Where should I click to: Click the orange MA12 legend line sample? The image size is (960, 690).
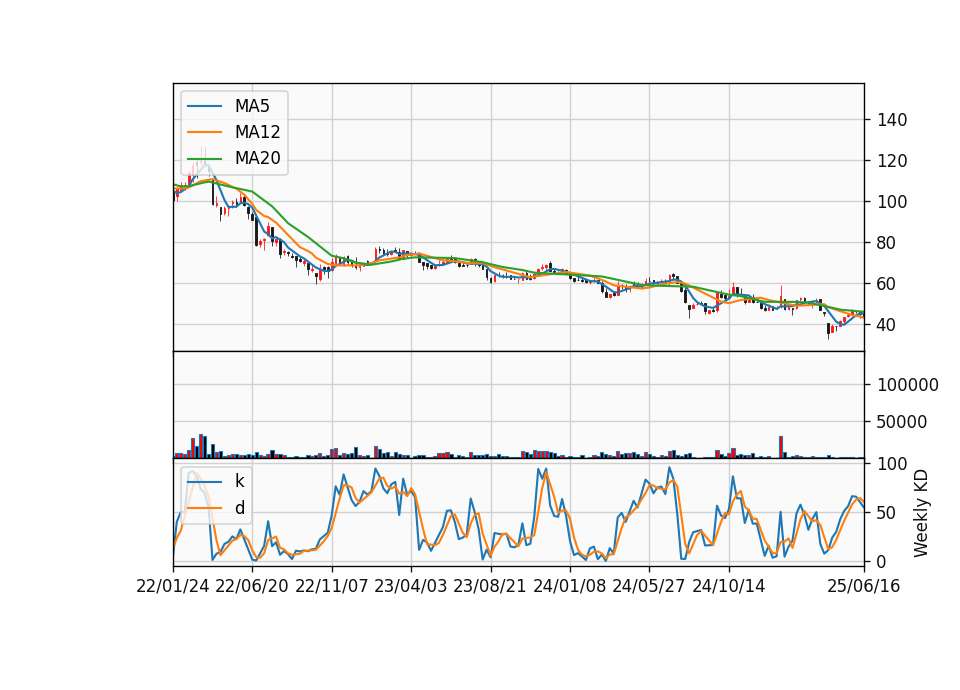[204, 132]
